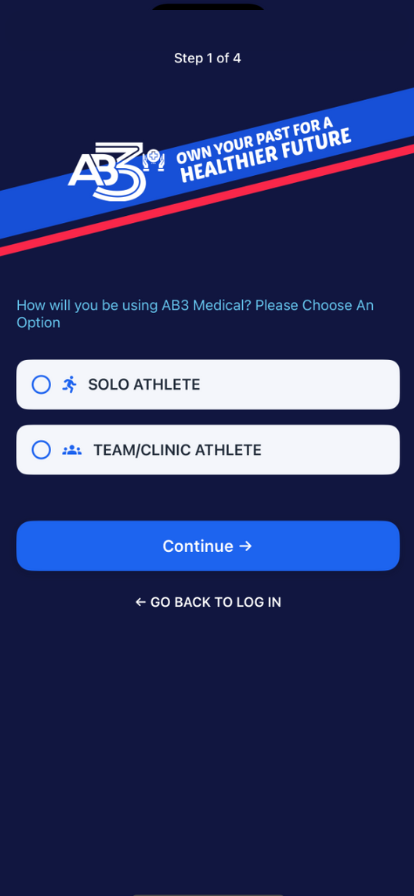Click the left arrow before Go Back
The width and height of the screenshot is (414, 896).
pos(141,602)
